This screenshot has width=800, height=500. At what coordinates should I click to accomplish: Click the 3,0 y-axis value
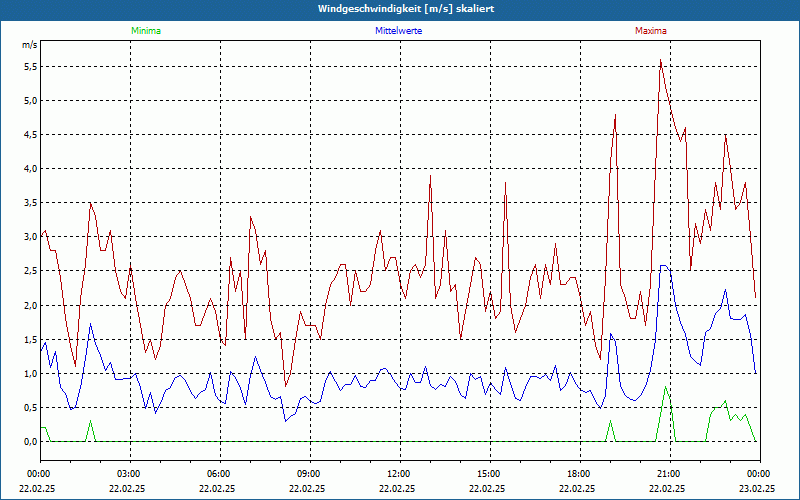[x=31, y=237]
